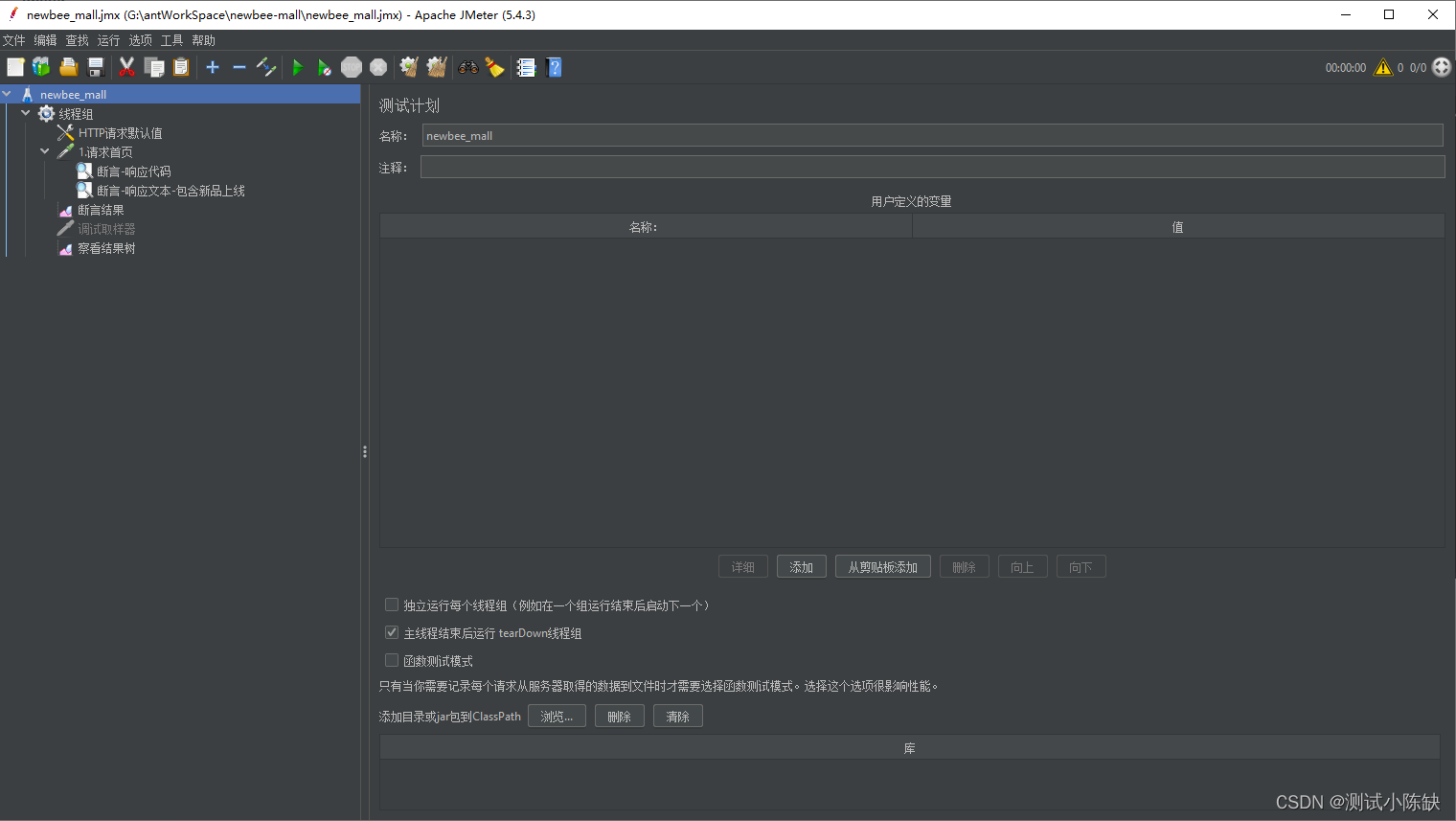1456x821 pixels.
Task: Click the 添加 button under variables table
Action: (802, 567)
